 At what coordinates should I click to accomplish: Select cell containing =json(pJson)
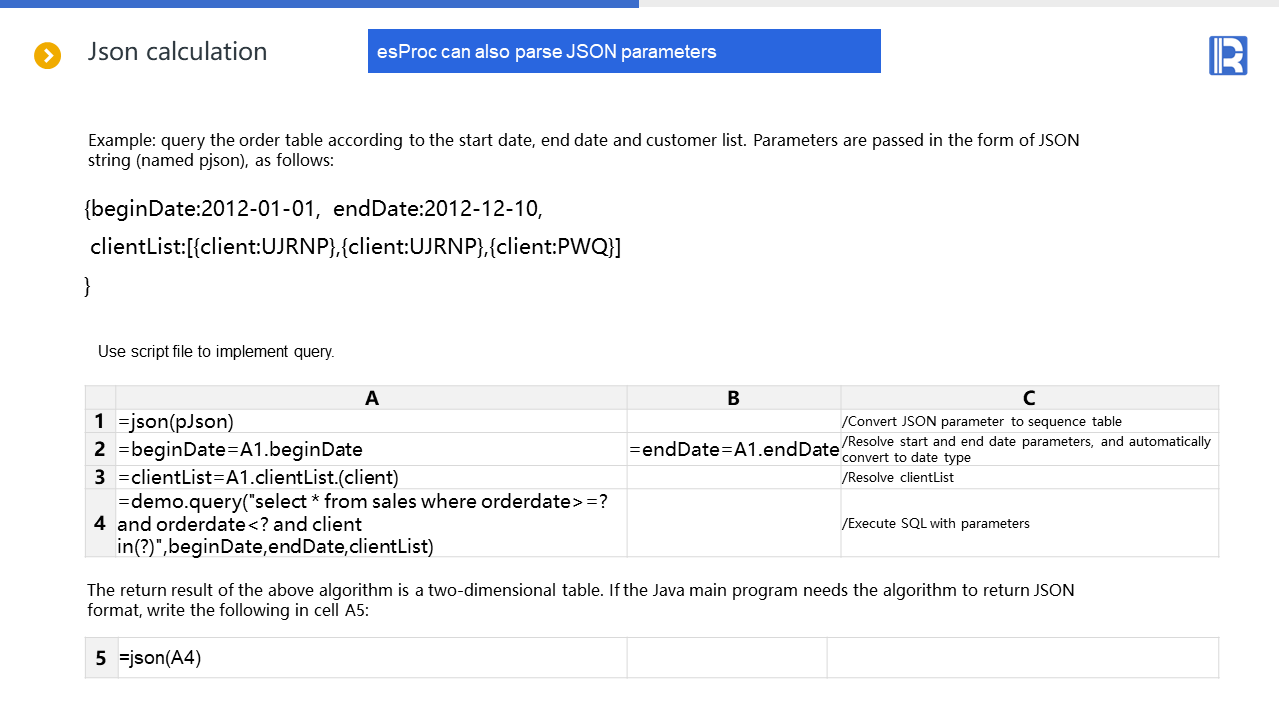pos(371,421)
